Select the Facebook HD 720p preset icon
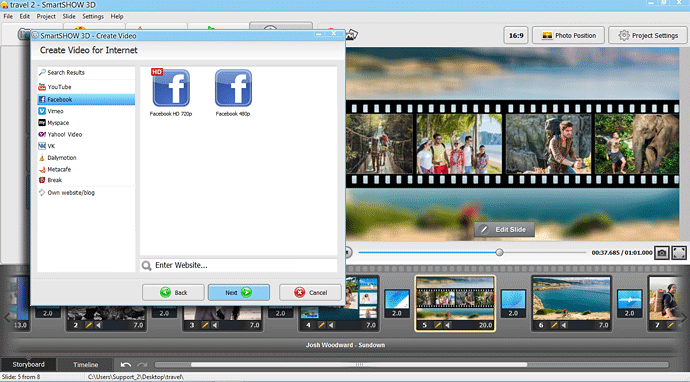The width and height of the screenshot is (690, 382). (171, 88)
